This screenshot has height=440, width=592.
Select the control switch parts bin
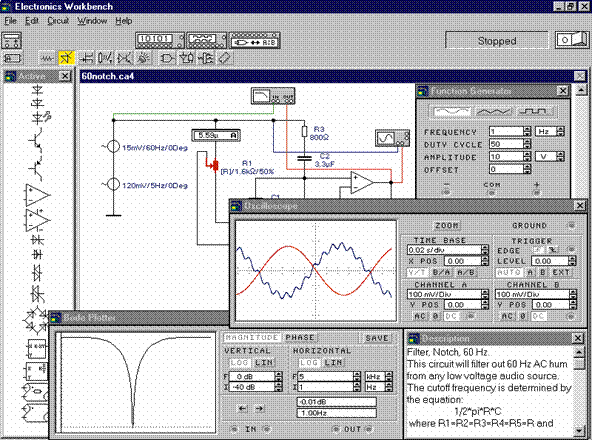105,58
